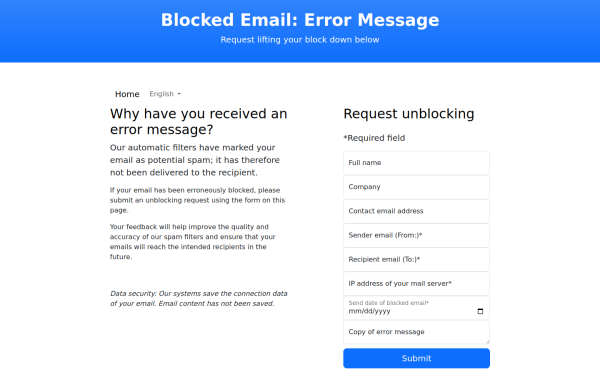
Task: Click the Recipient email (To:) field
Action: pyautogui.click(x=416, y=259)
